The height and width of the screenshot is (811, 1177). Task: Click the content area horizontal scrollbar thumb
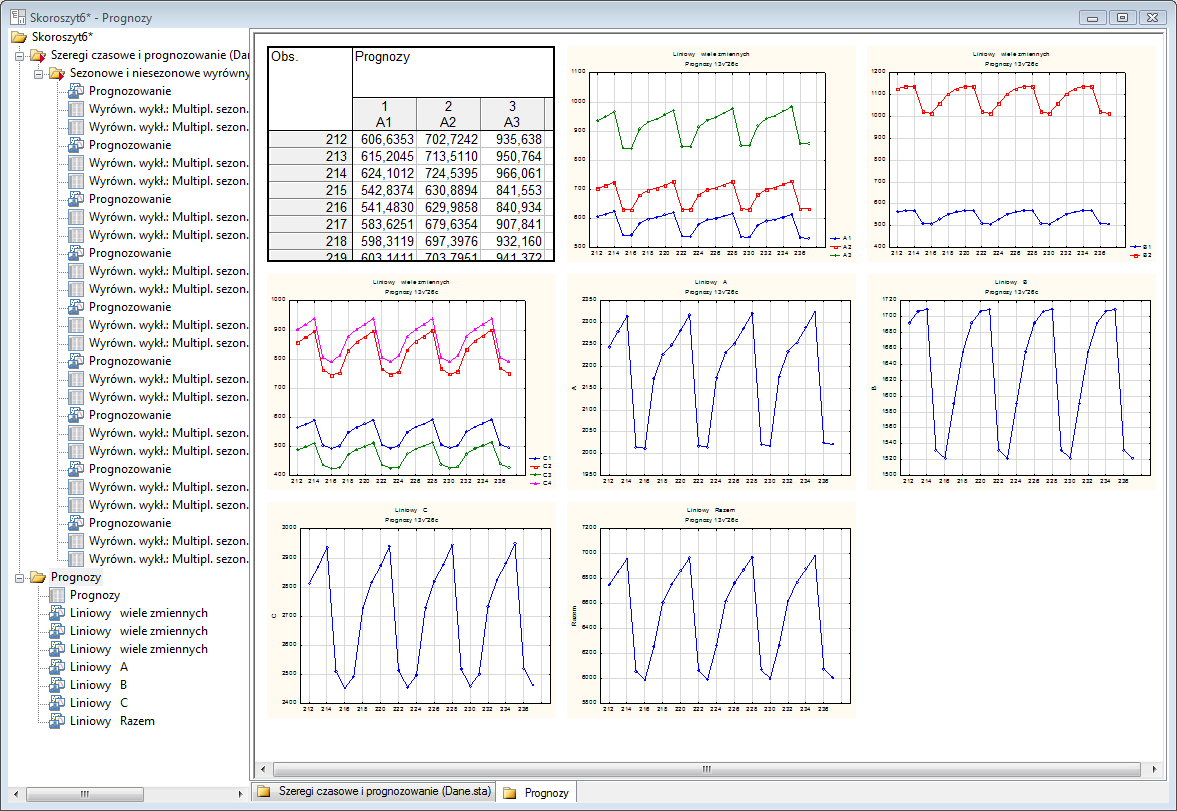pos(707,769)
